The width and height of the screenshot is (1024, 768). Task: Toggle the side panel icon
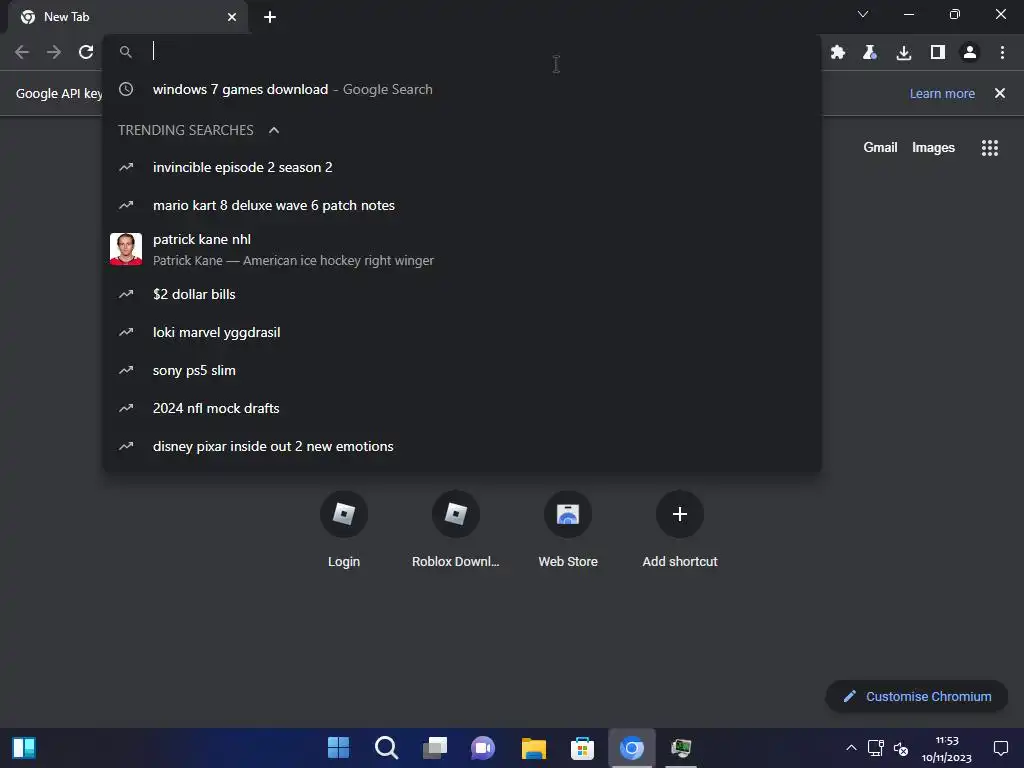(938, 52)
